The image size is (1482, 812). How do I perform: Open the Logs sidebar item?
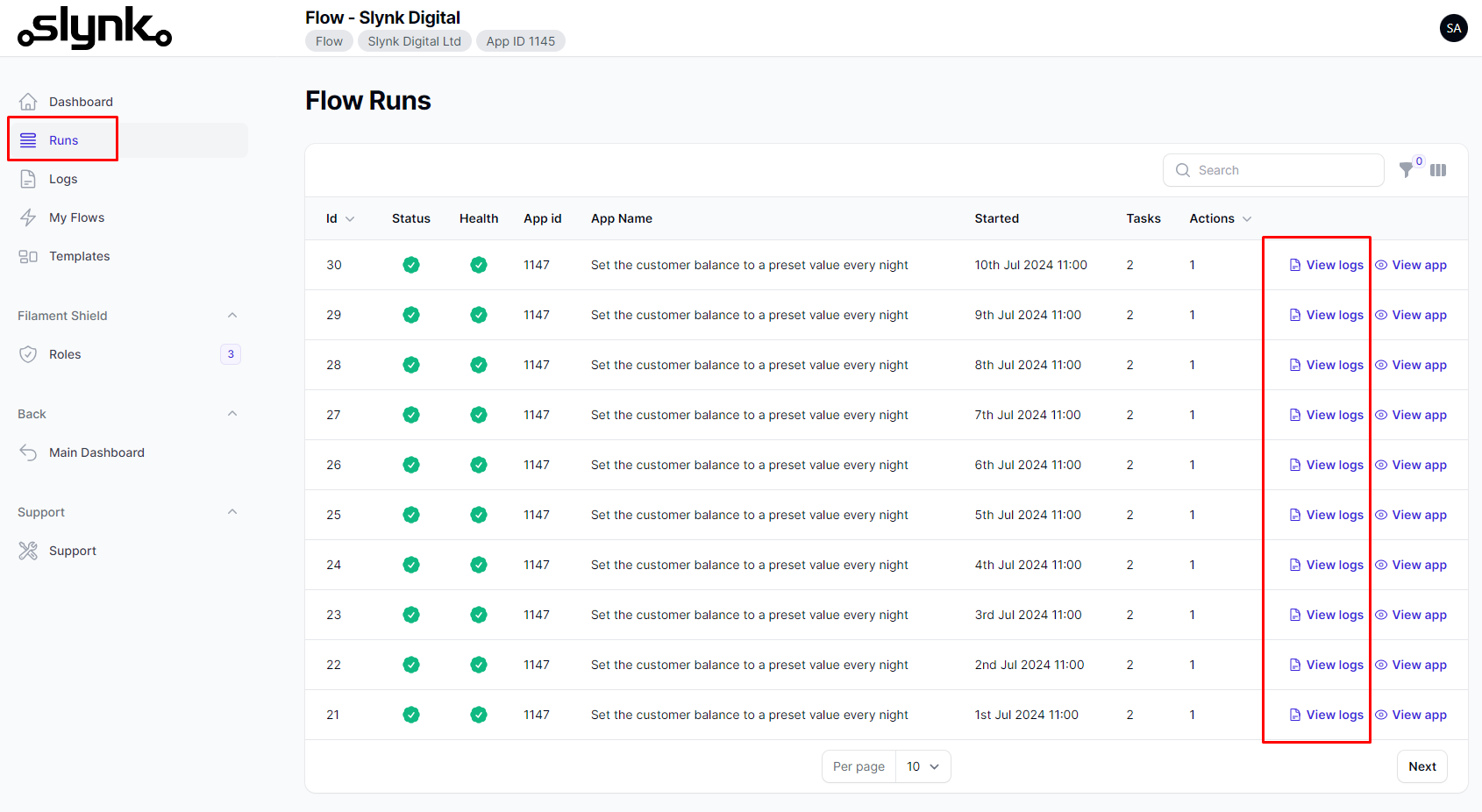(x=63, y=179)
